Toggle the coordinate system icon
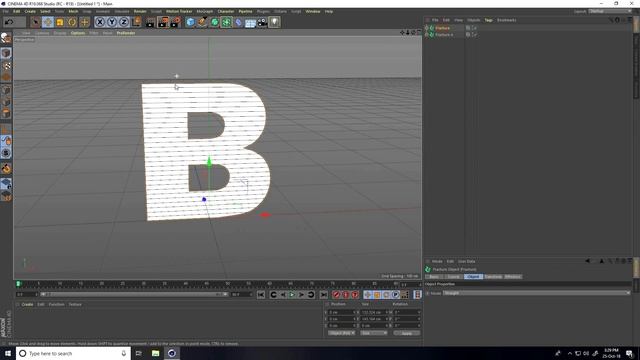Image resolution: width=640 pixels, height=360 pixels. click(136, 22)
